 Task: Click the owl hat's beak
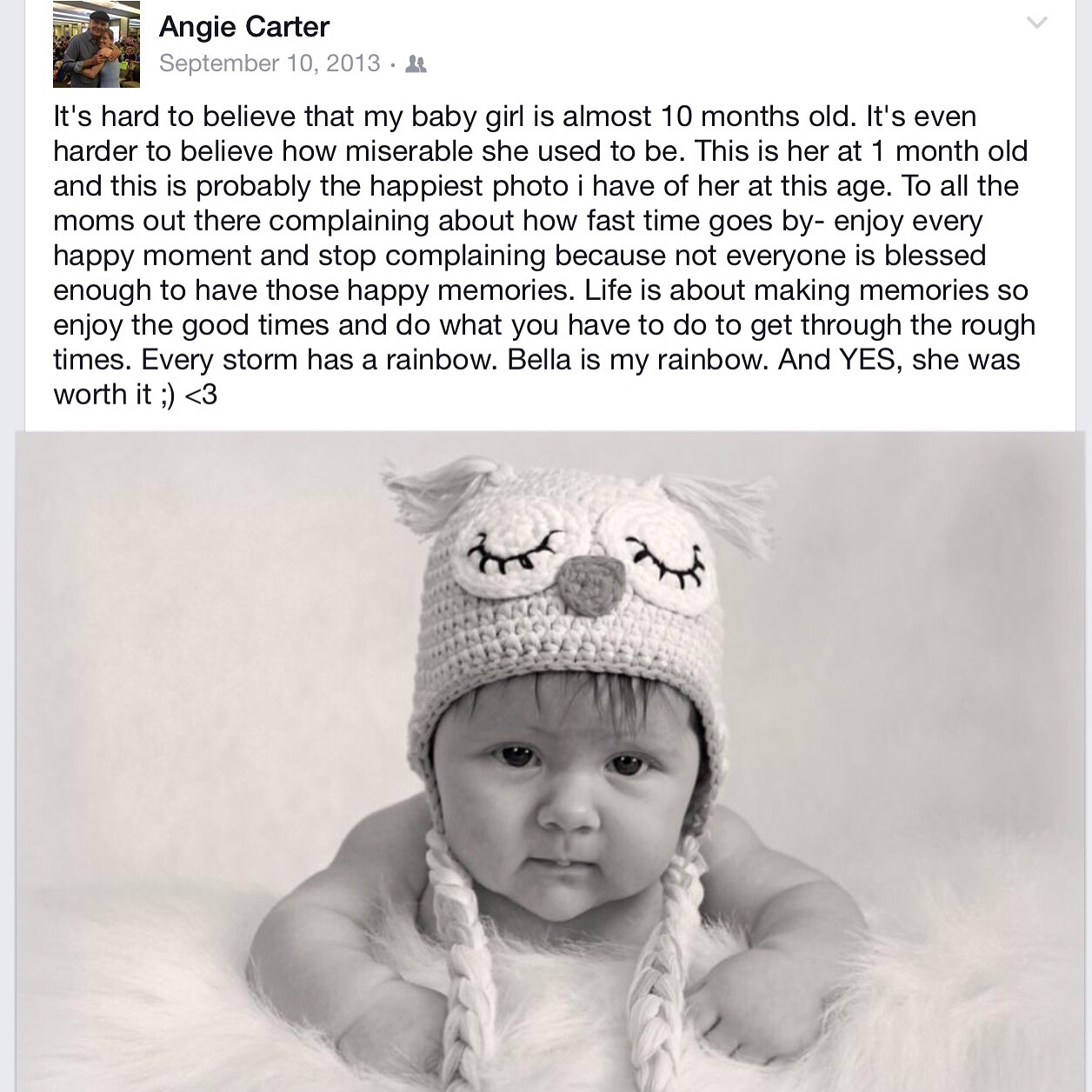pos(591,583)
